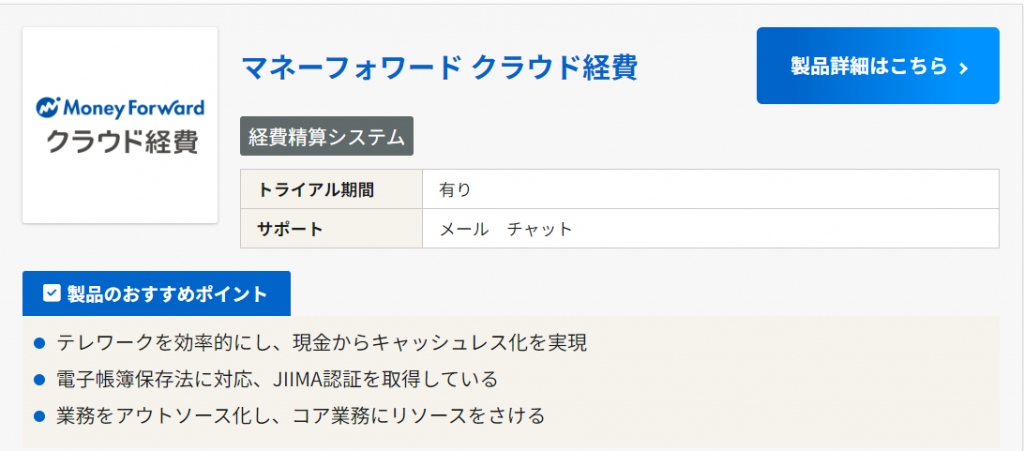Click the blue bullet beside テレワーク line
1024x451 pixels.
pyautogui.click(x=40, y=343)
